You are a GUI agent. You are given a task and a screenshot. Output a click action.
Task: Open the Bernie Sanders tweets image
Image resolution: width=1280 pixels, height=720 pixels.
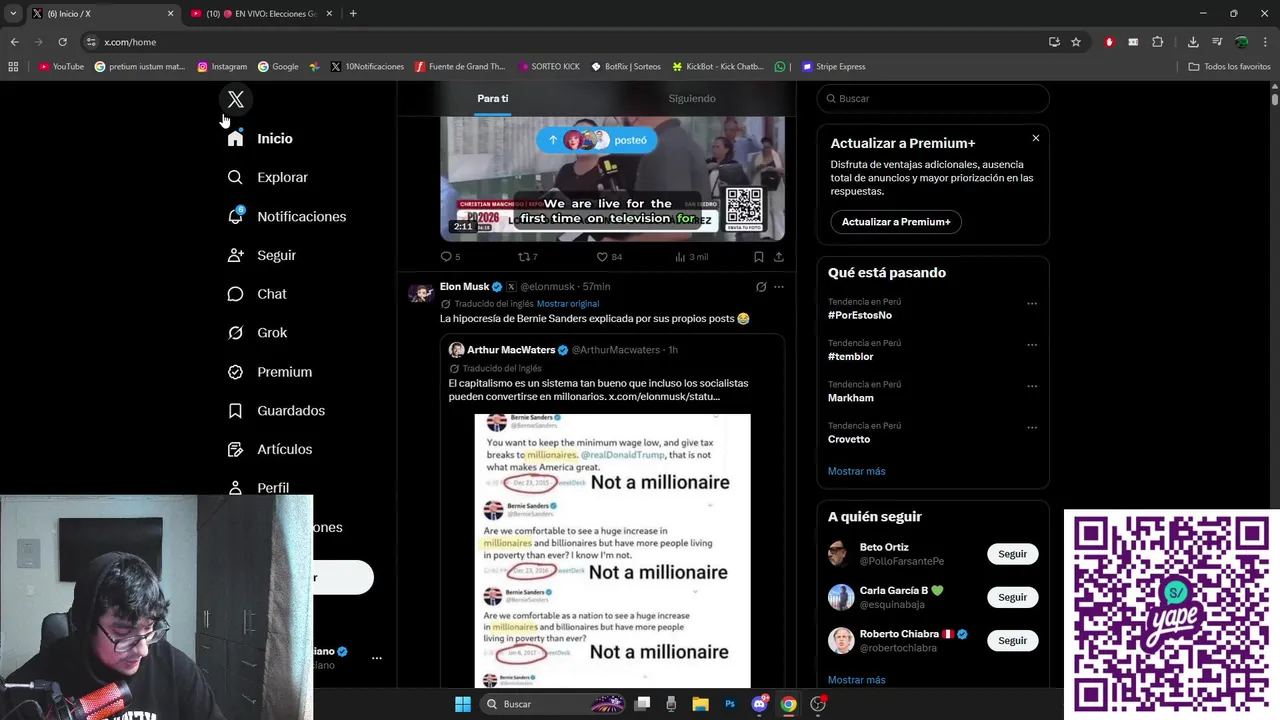point(612,551)
